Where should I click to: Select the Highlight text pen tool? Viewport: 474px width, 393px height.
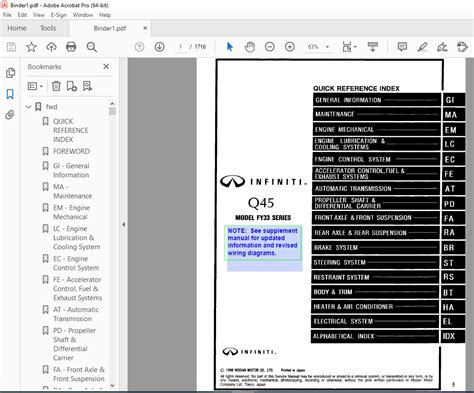422,47
